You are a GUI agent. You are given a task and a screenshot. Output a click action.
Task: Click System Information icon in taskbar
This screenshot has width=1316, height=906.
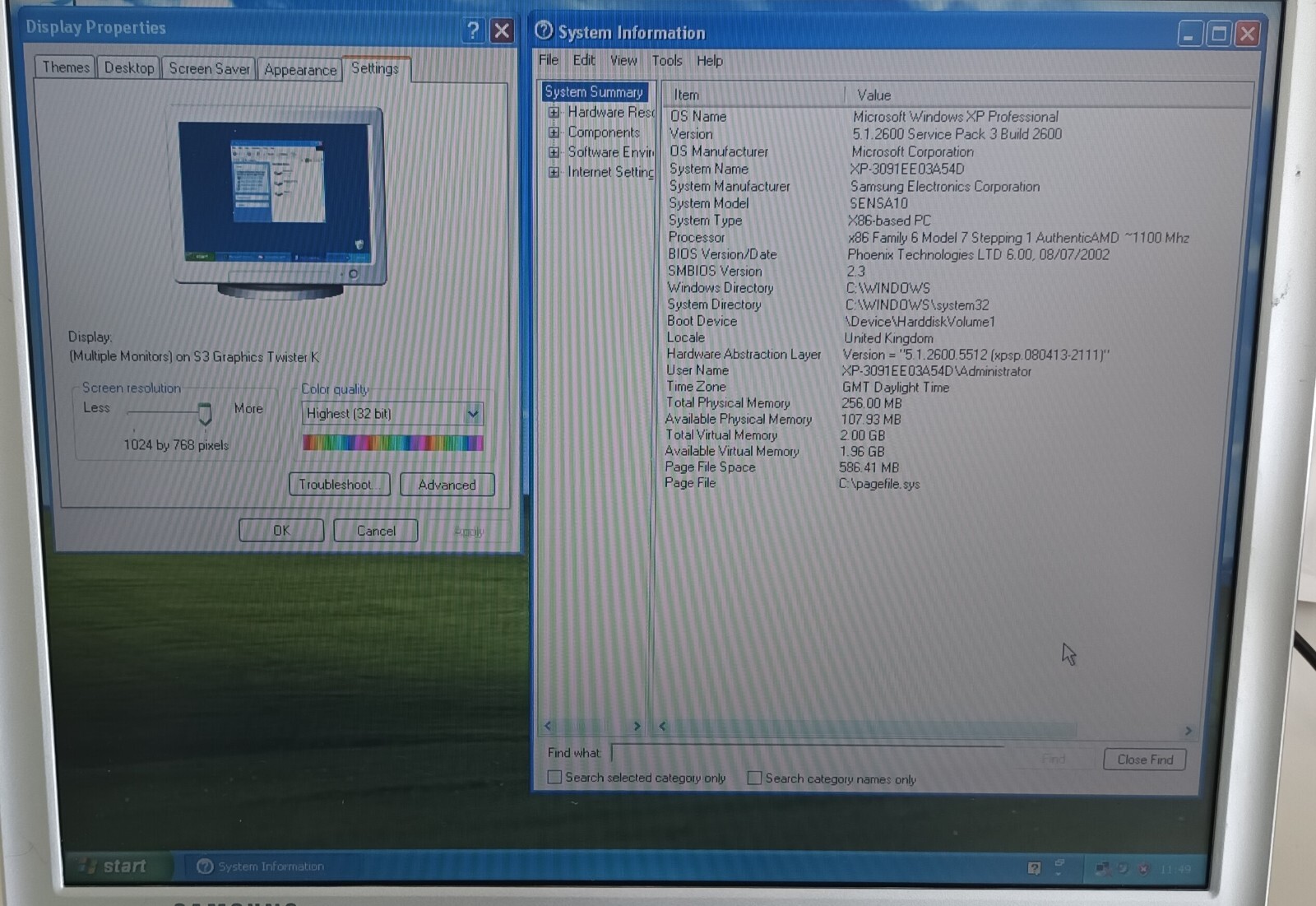tap(205, 867)
